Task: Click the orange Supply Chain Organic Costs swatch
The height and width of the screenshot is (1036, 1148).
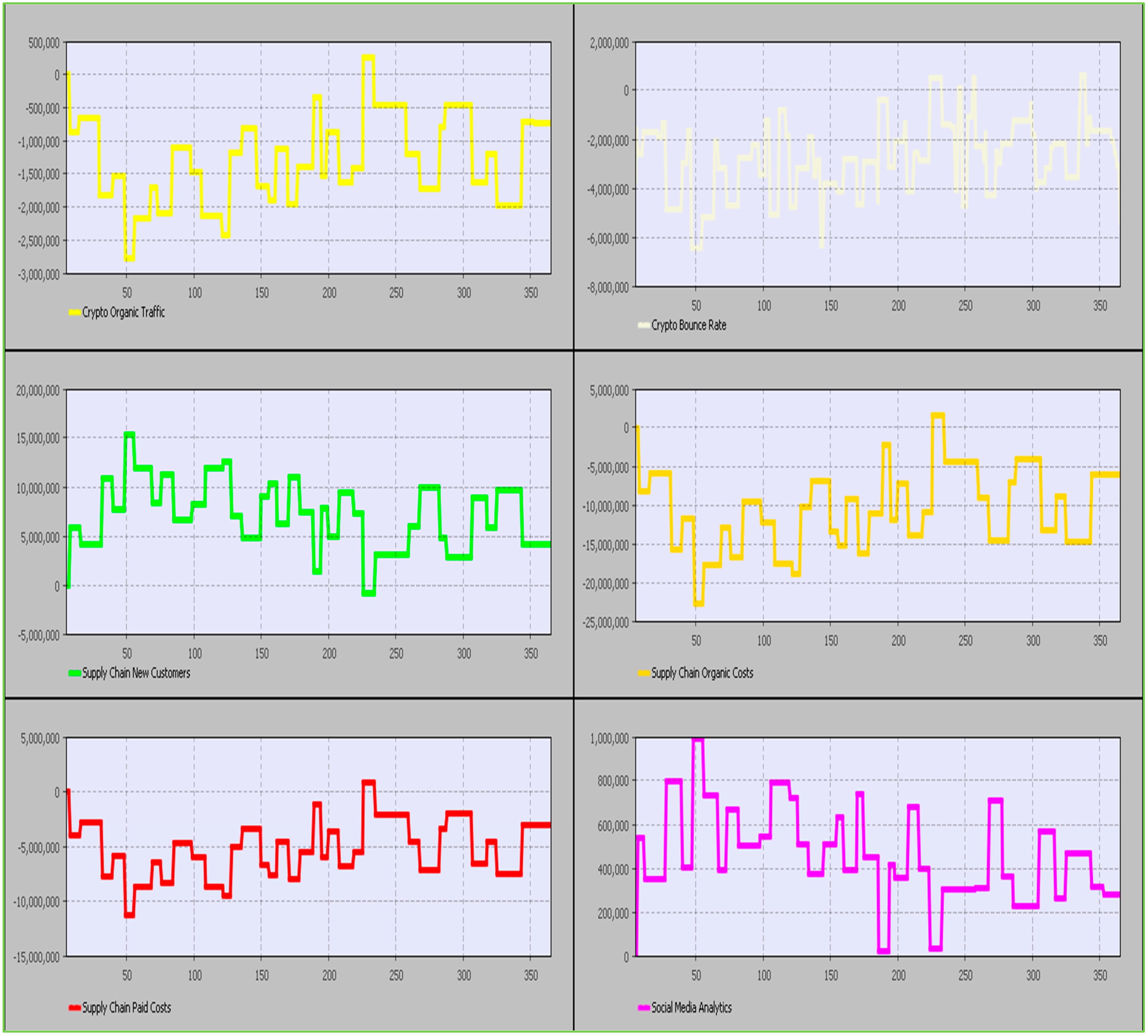Action: click(644, 673)
